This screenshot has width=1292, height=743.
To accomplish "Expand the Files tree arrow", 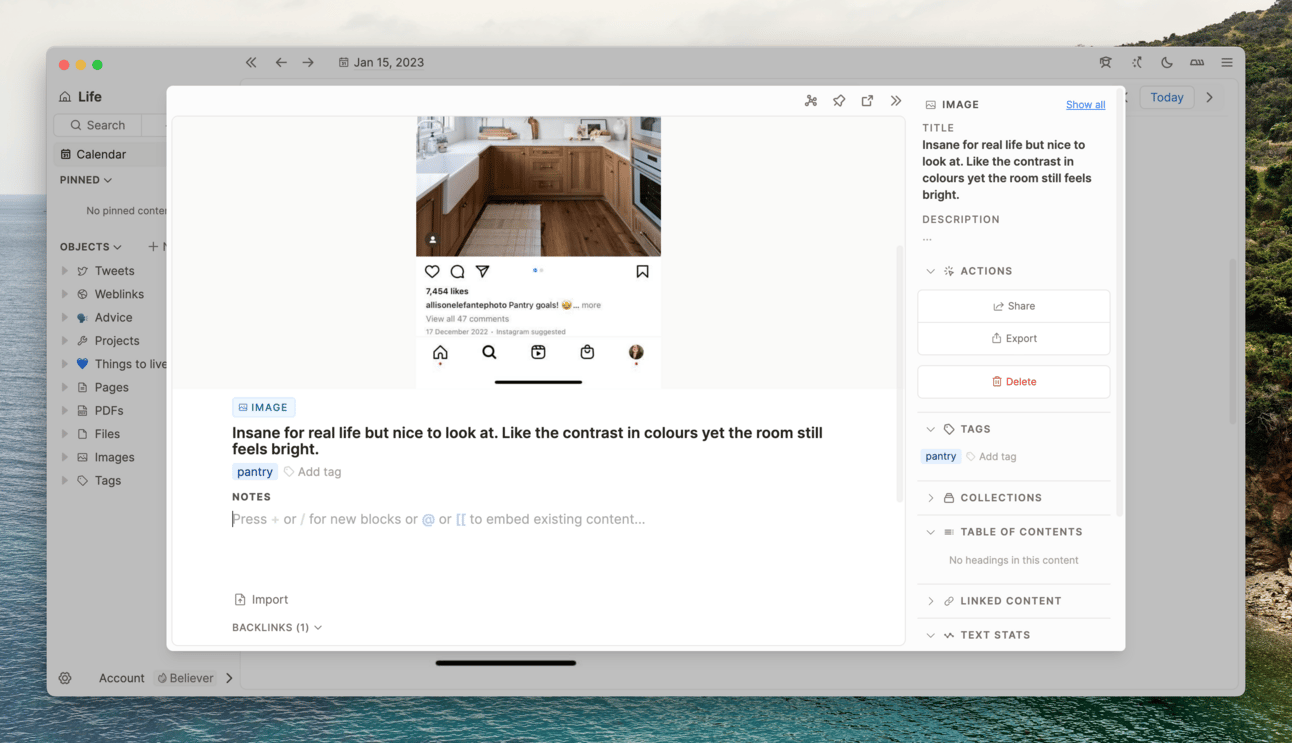I will 65,434.
